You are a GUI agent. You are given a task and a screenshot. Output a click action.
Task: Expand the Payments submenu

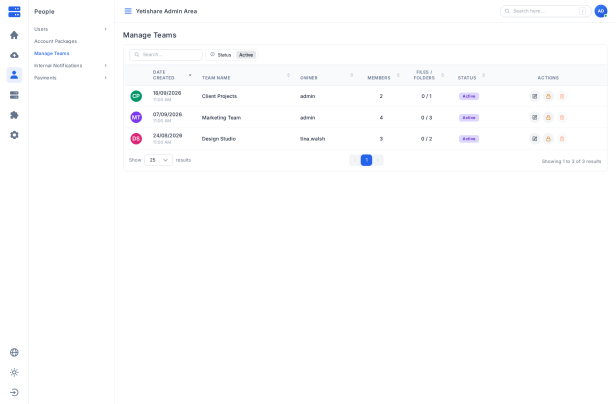coord(70,78)
